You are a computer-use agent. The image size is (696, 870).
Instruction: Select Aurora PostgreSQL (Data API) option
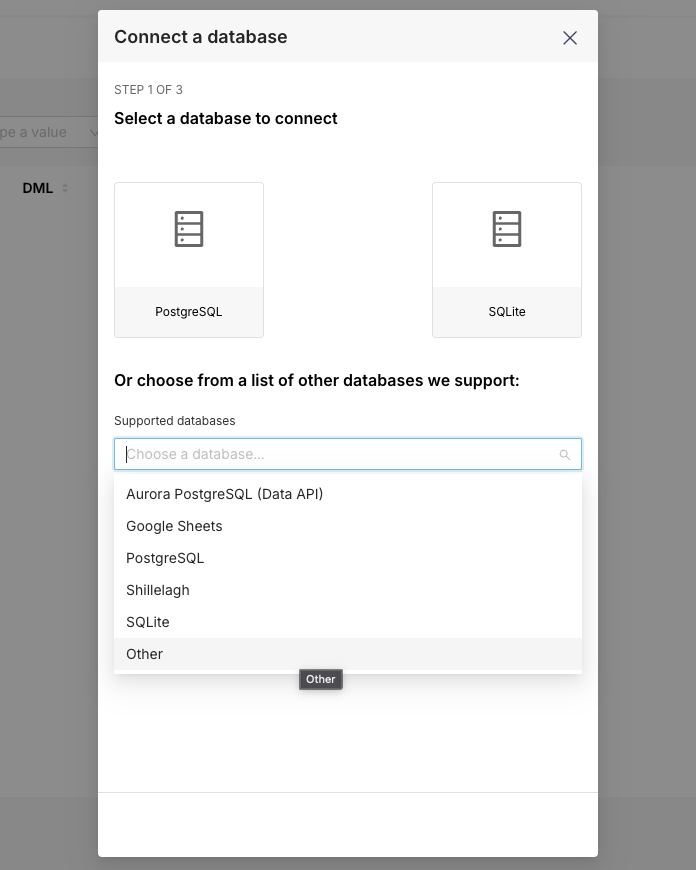click(225, 494)
